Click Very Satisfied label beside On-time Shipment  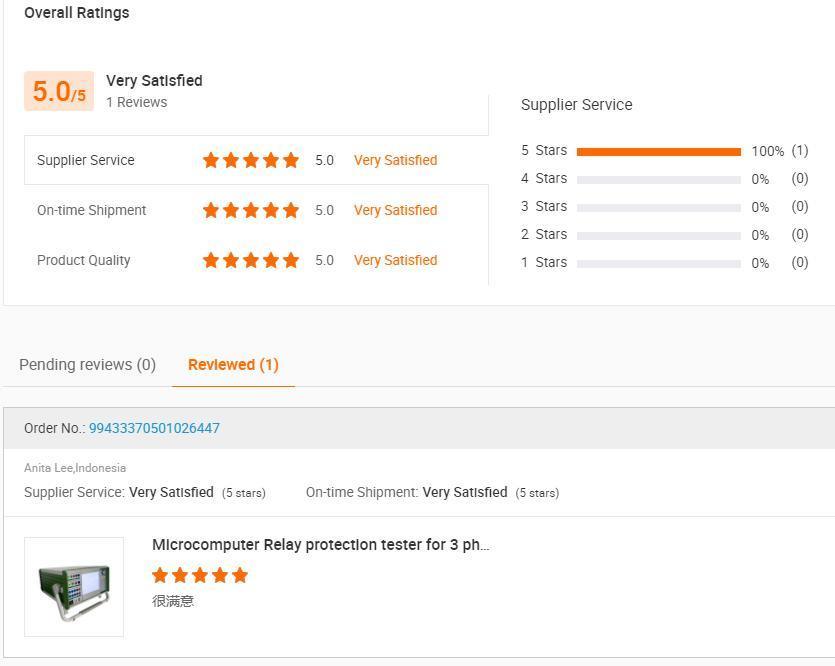coord(395,210)
